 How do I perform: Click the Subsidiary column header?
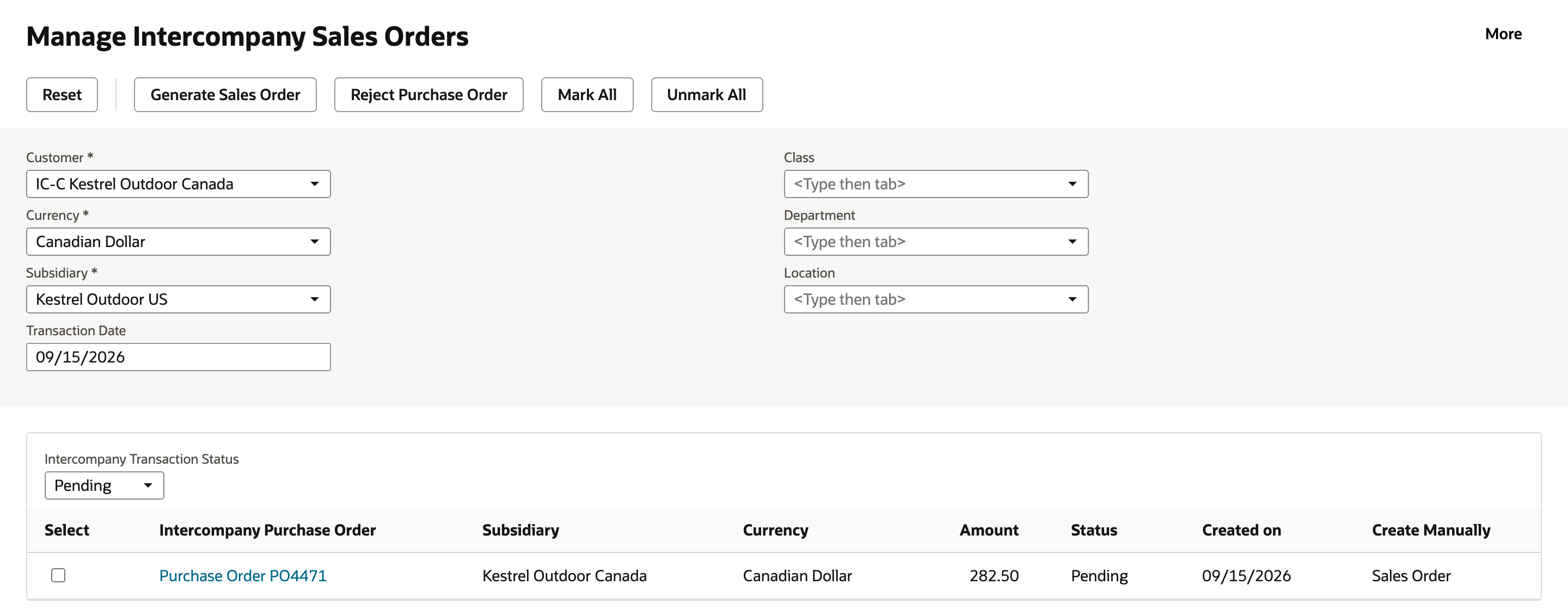pos(520,530)
